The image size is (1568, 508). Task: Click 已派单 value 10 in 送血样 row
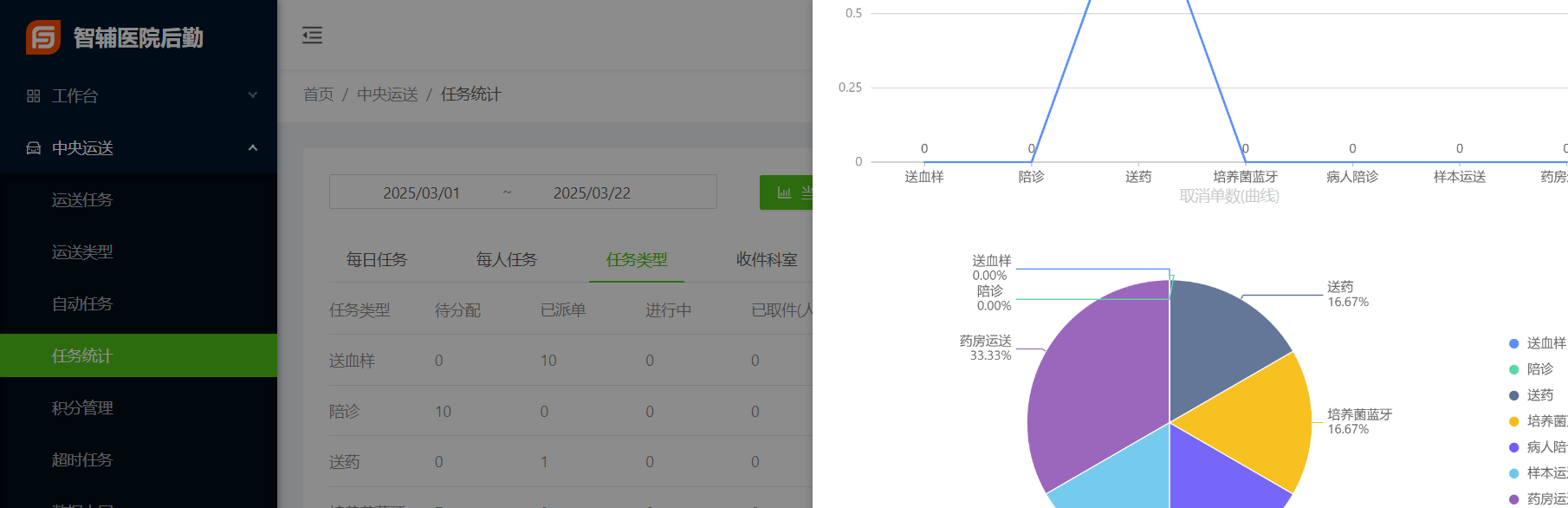pyautogui.click(x=548, y=361)
